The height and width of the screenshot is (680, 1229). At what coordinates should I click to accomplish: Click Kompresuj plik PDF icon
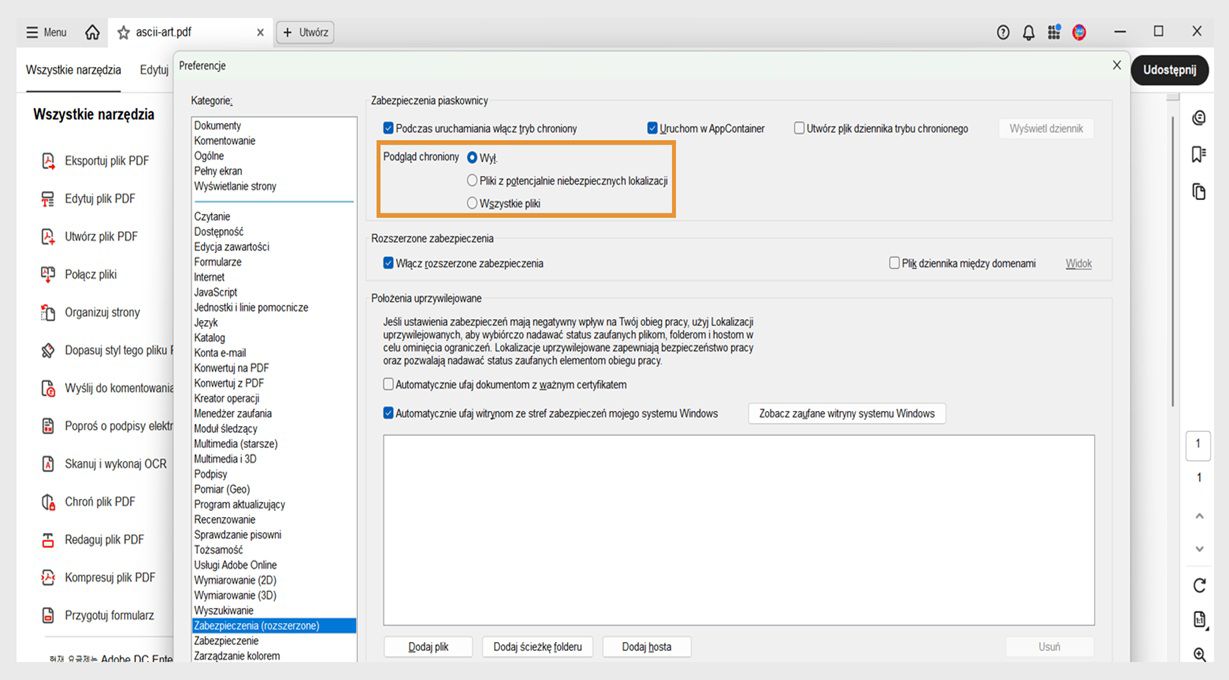pyautogui.click(x=47, y=577)
